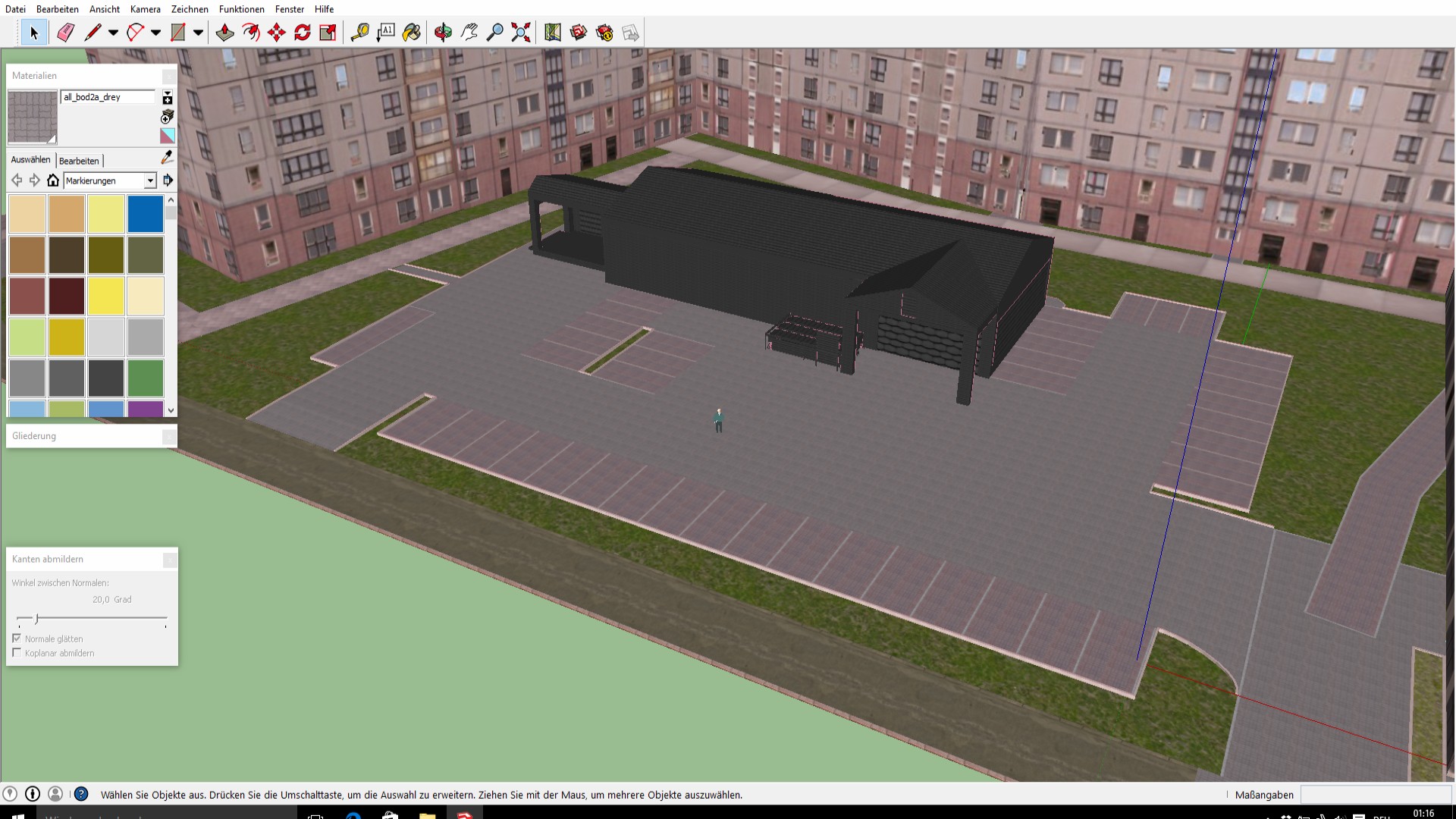This screenshot has height=819, width=1456.
Task: Switch to the Bearbeiten materials tab
Action: pyautogui.click(x=79, y=161)
